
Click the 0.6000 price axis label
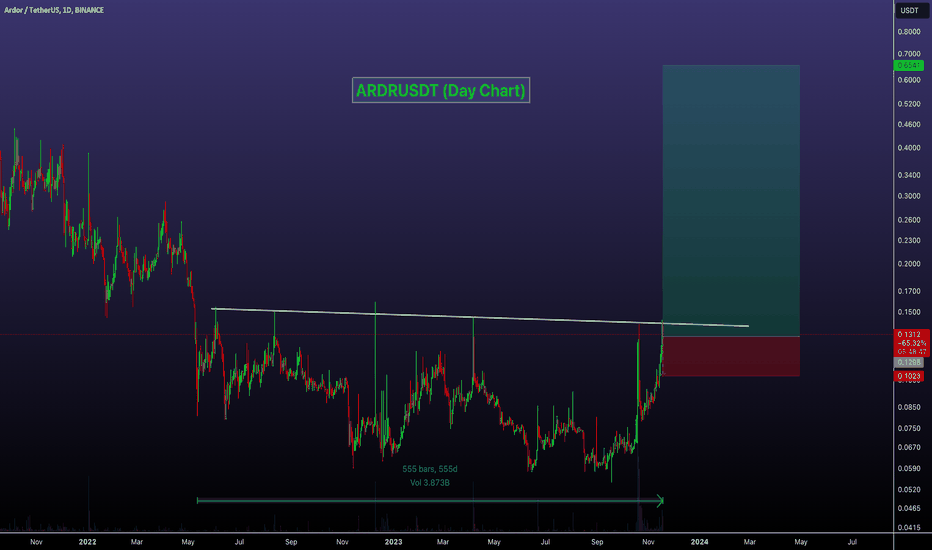(x=909, y=80)
